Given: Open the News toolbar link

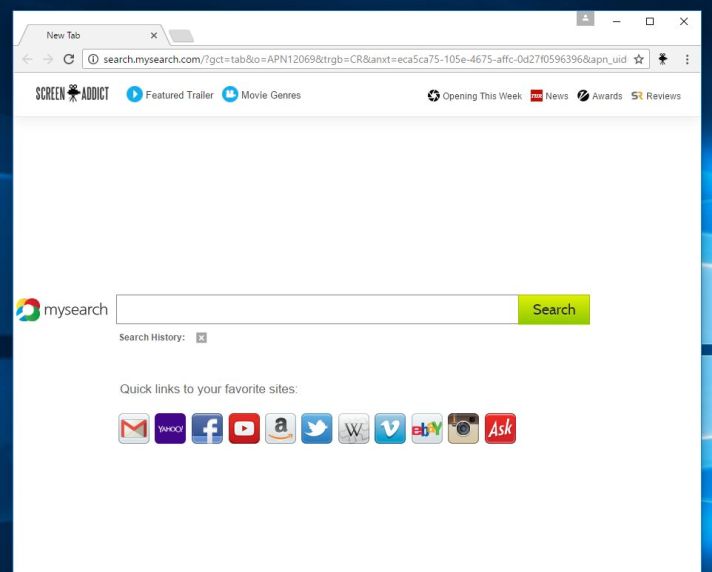Looking at the screenshot, I should click(549, 96).
